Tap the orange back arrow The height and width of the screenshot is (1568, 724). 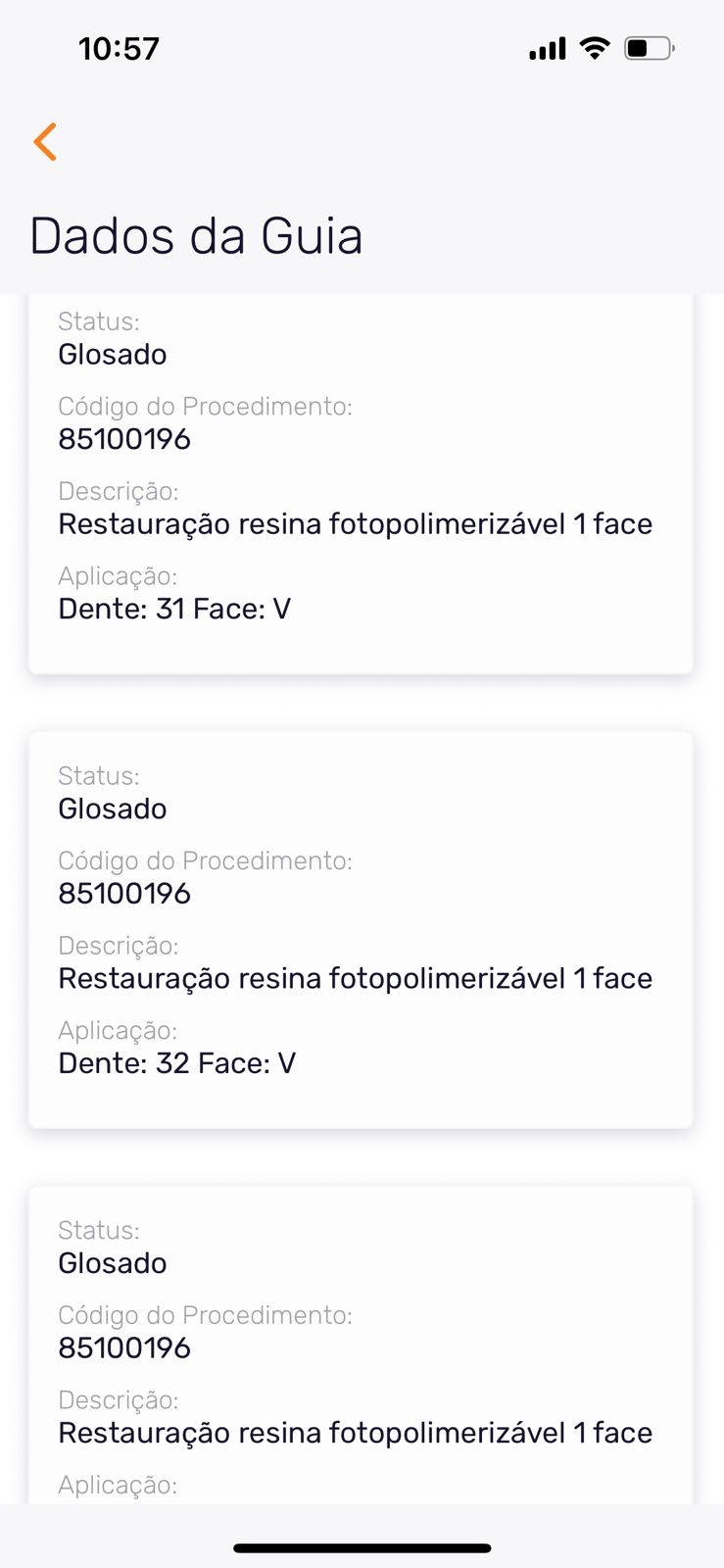pyautogui.click(x=45, y=142)
